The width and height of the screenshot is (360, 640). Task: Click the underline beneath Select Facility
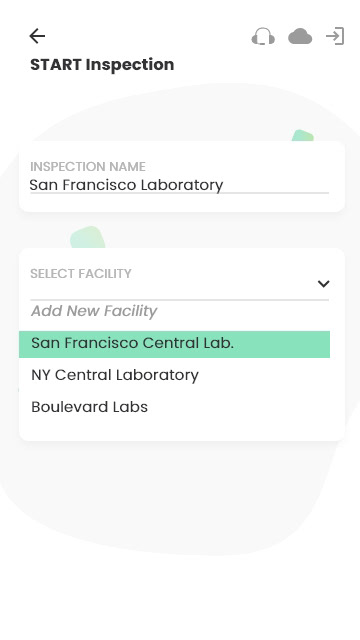[180, 300]
